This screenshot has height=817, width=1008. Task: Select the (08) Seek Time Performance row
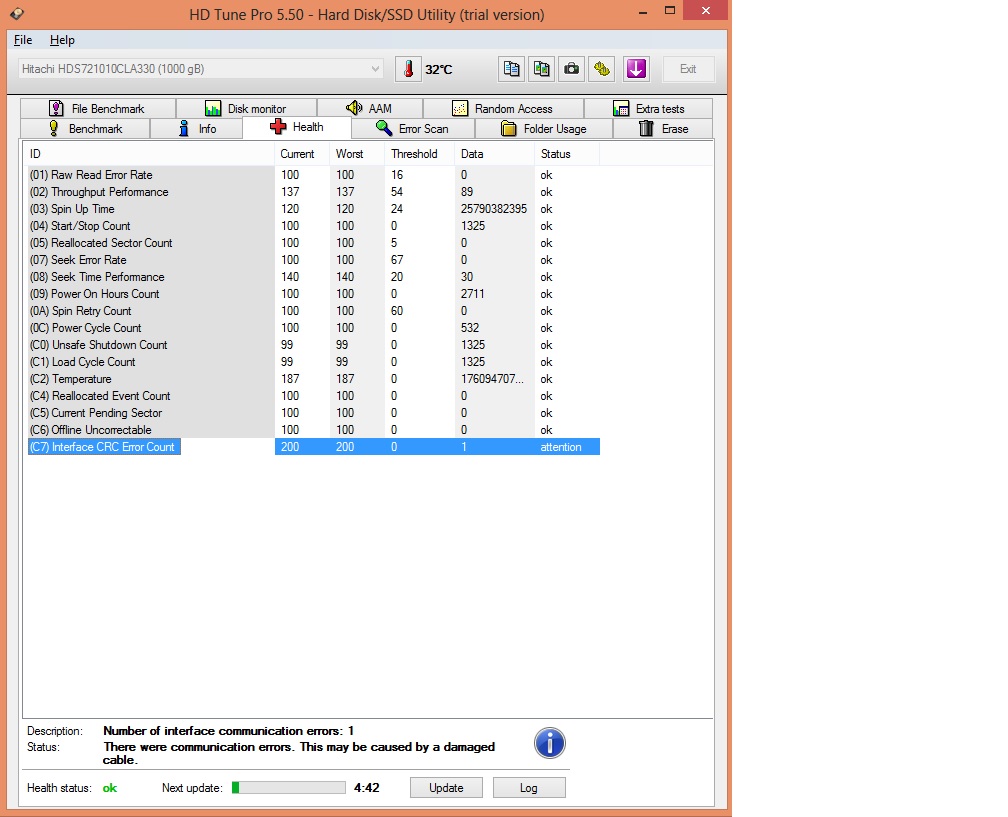point(314,276)
